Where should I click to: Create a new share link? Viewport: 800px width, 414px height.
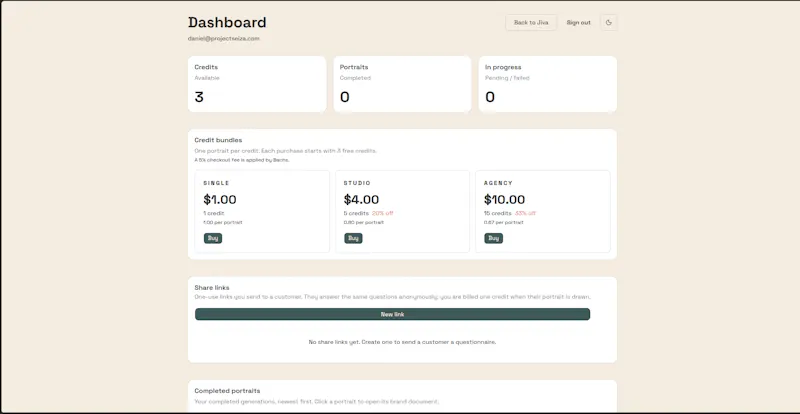pos(392,314)
